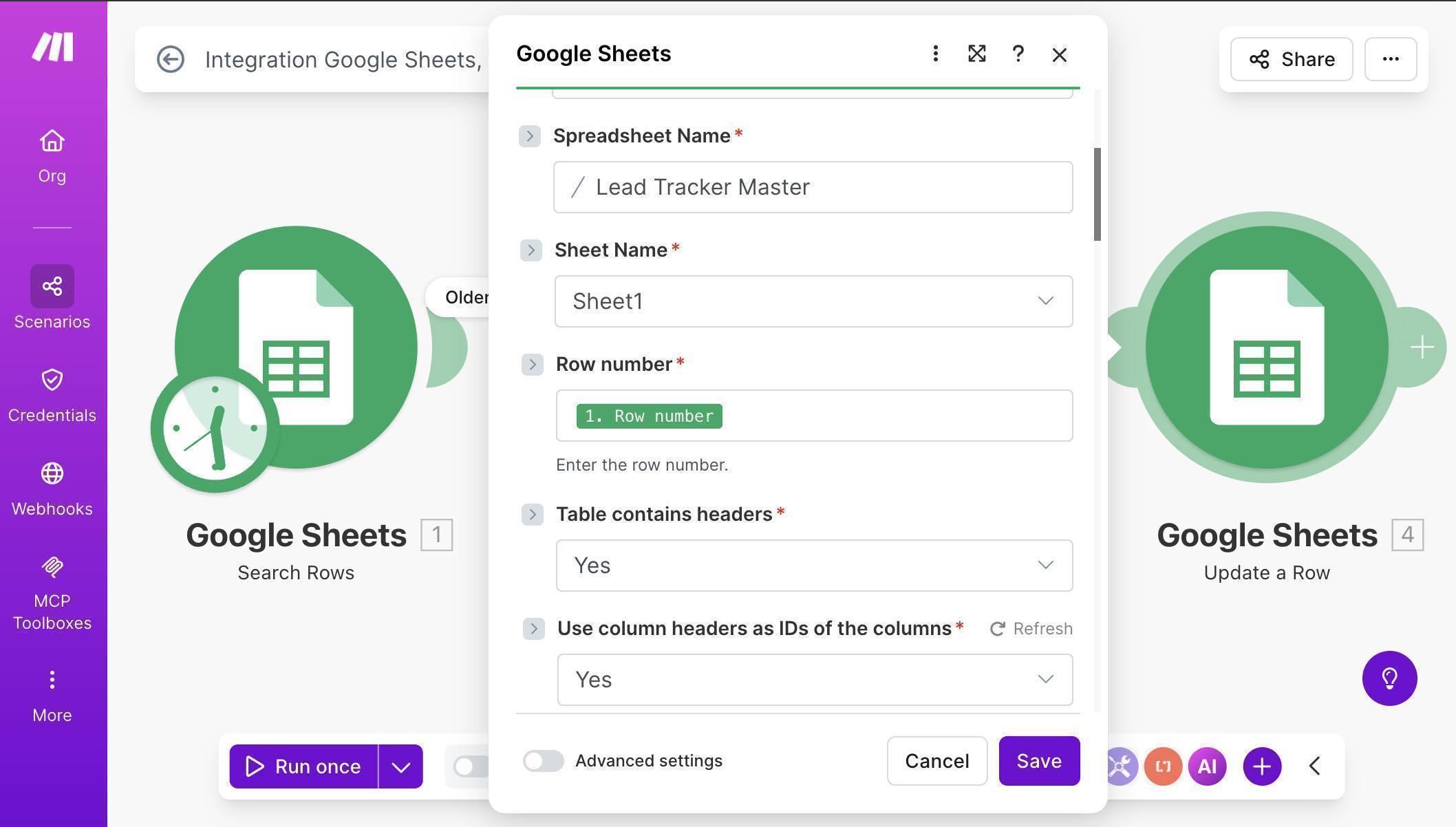Viewport: 1456px width, 827px height.
Task: Edit the Spreadsheet Name field
Action: pos(813,186)
